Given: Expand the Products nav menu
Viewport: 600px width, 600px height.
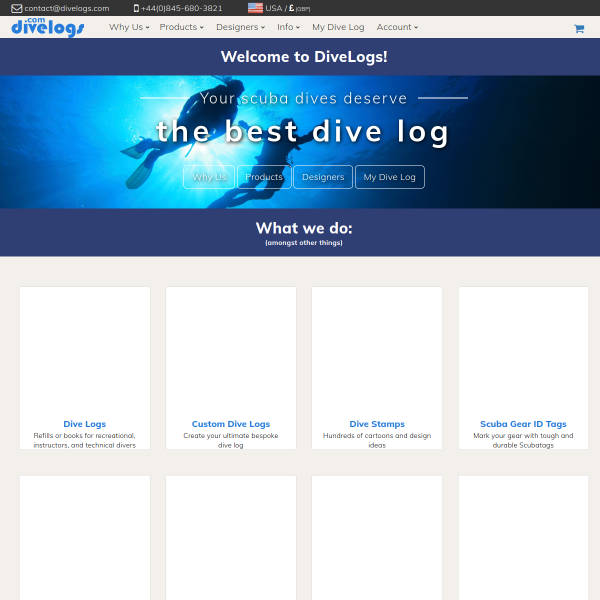Looking at the screenshot, I should coord(181,27).
